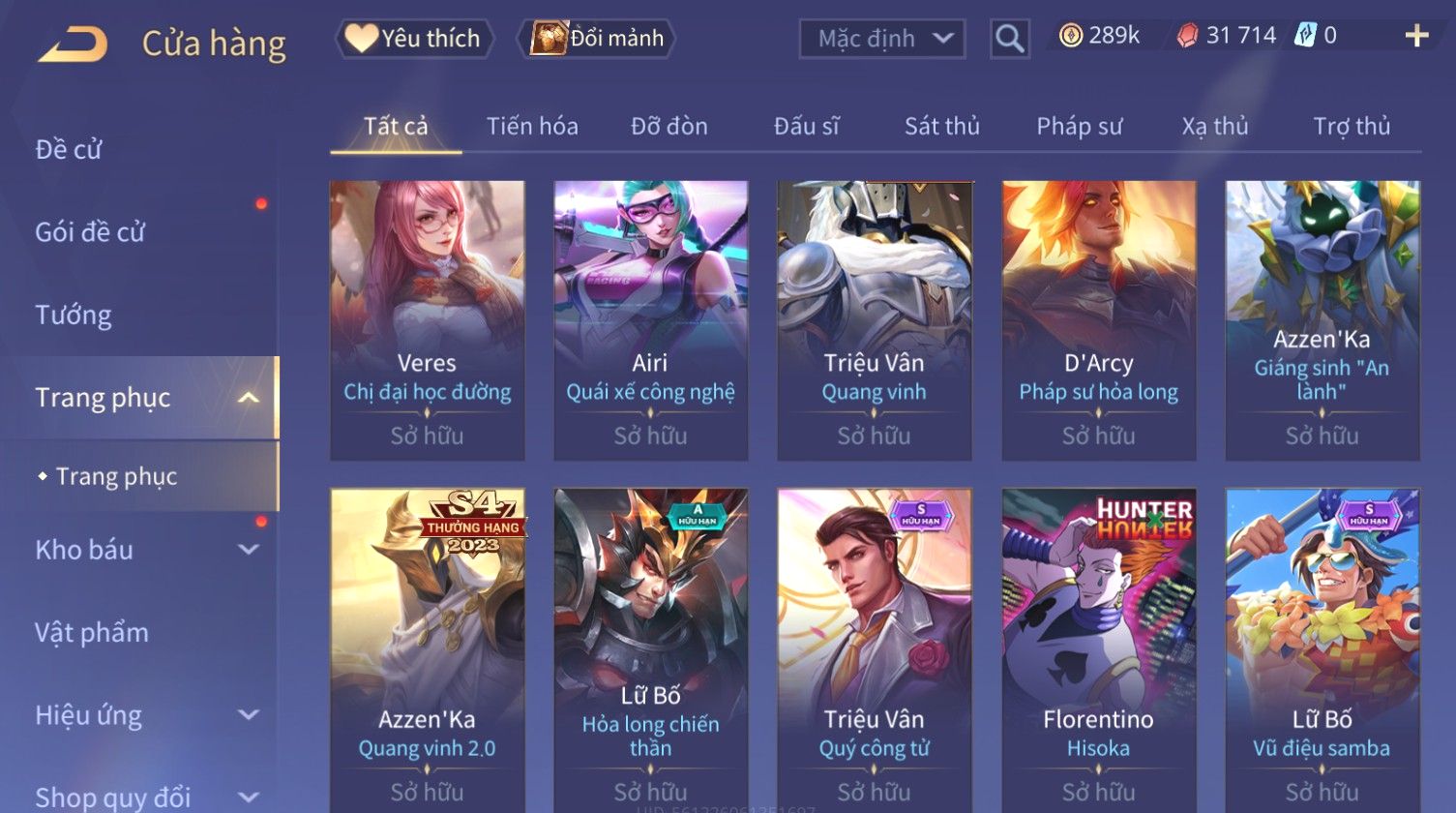Image resolution: width=1456 pixels, height=813 pixels.
Task: Expand the Kho báu sidebar section
Action: [x=249, y=550]
